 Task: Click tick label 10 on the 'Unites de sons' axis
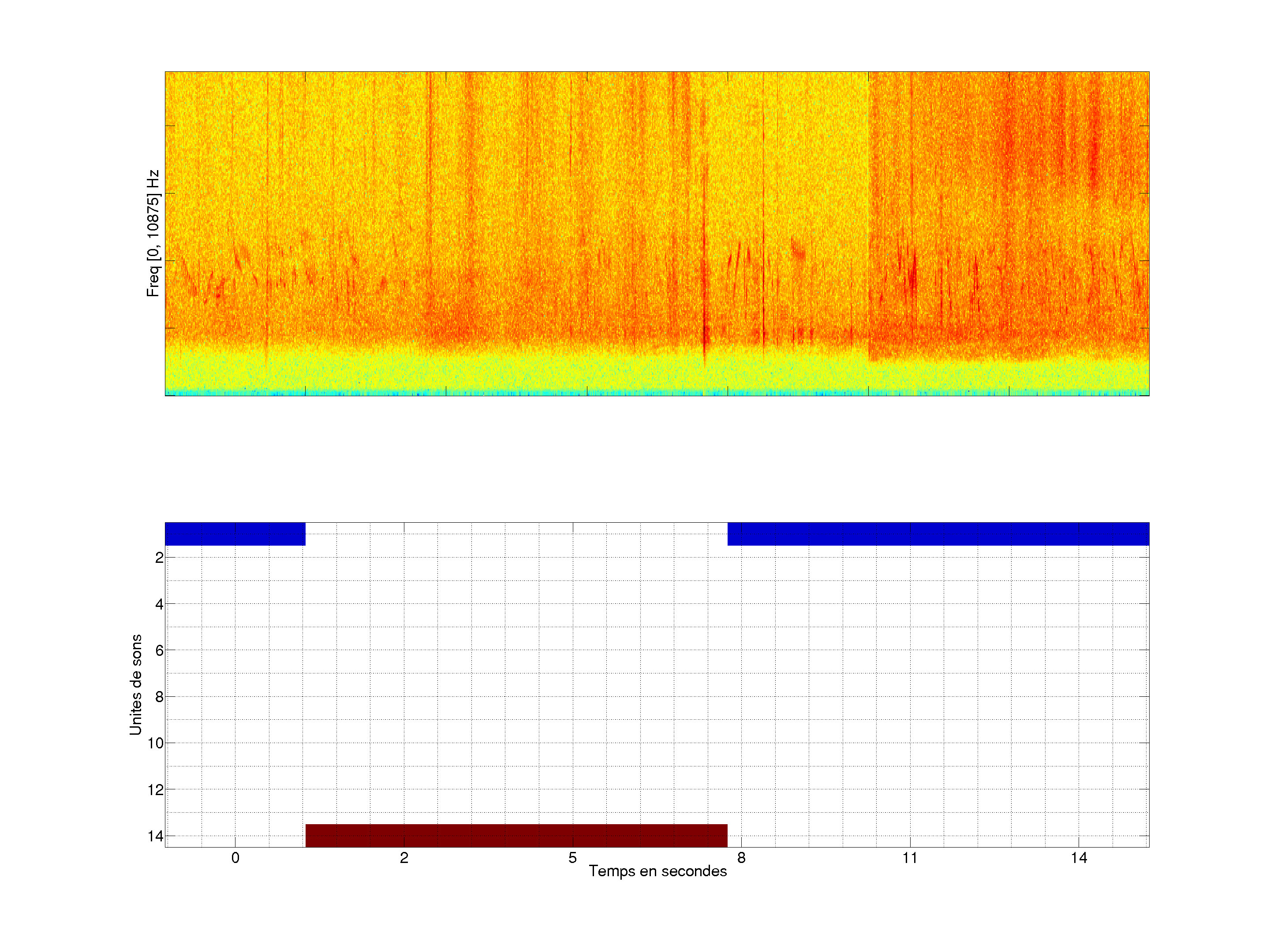click(156, 743)
